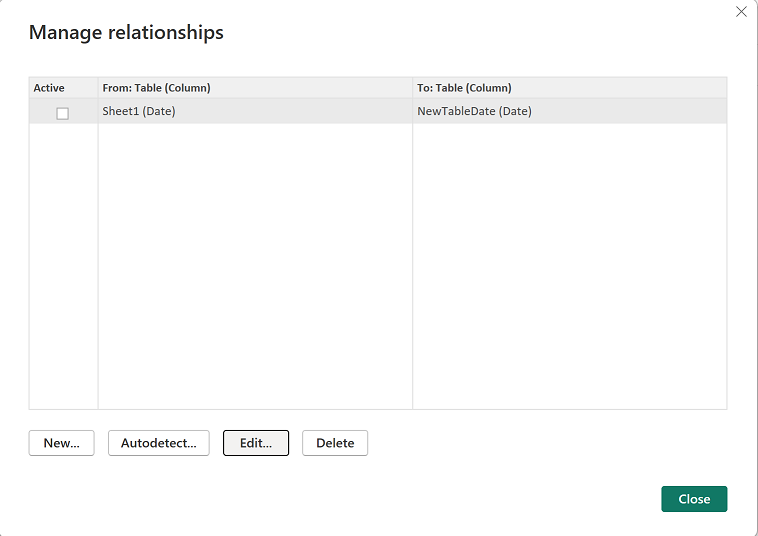758x536 pixels.
Task: Click the Active column header
Action: [x=49, y=88]
